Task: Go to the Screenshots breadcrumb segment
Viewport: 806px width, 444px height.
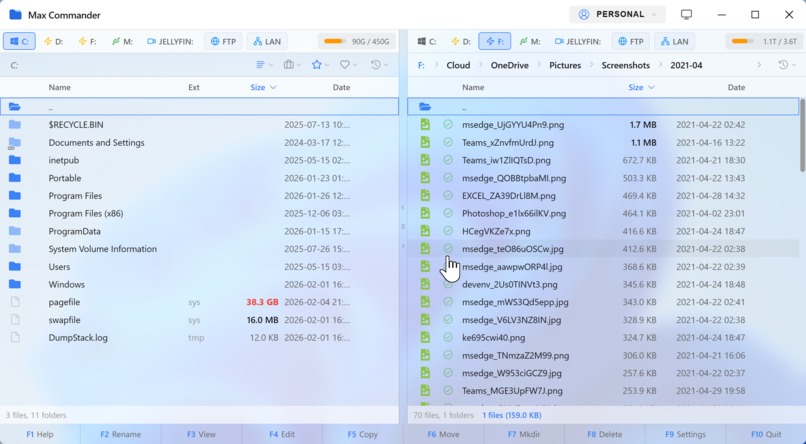Action: click(x=626, y=65)
